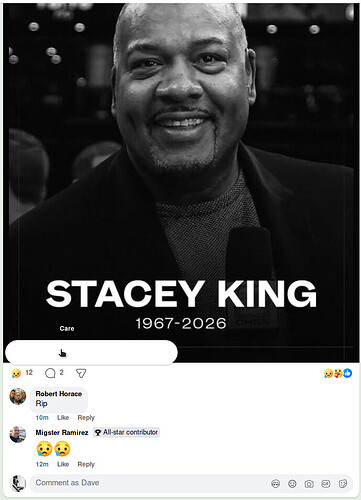The image size is (361, 500).
Task: Open Robert Horace's profile name link
Action: point(59,394)
